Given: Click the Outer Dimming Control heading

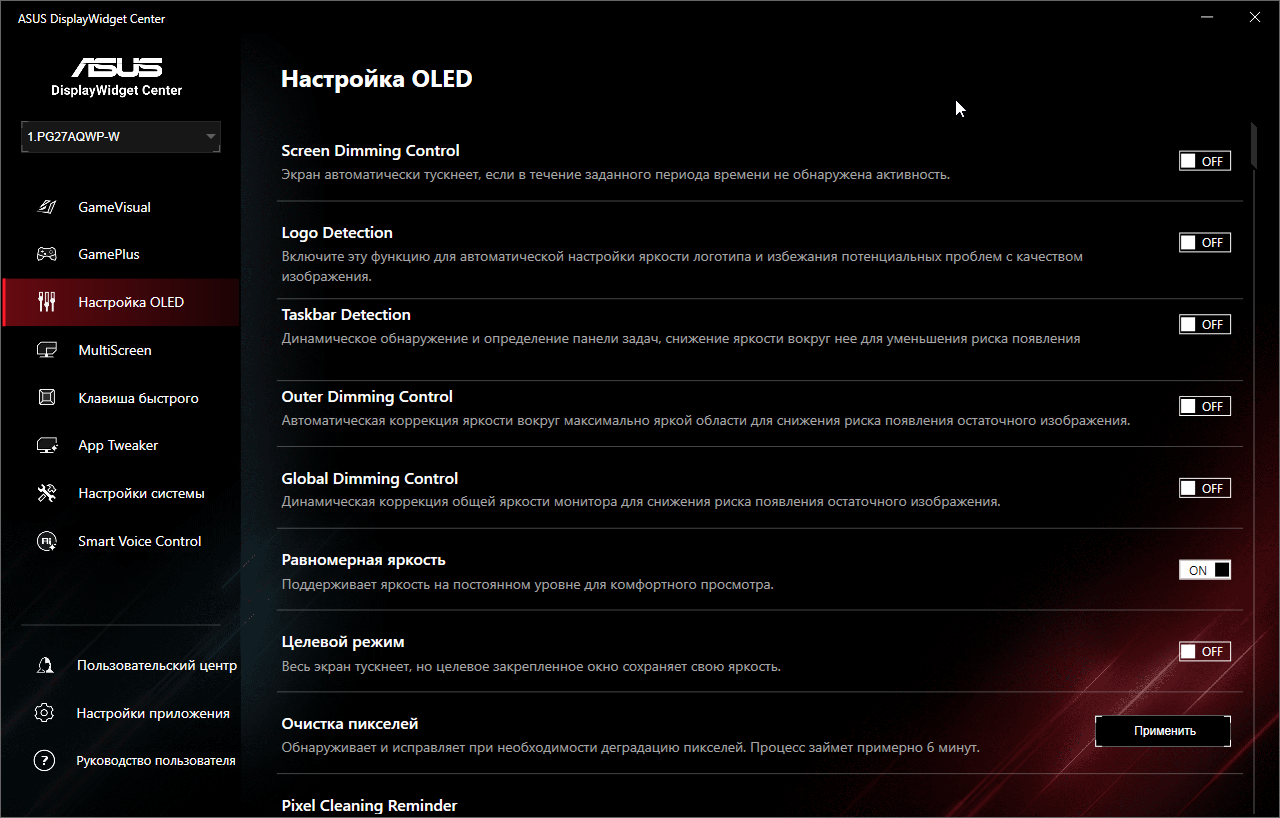Looking at the screenshot, I should [367, 397].
